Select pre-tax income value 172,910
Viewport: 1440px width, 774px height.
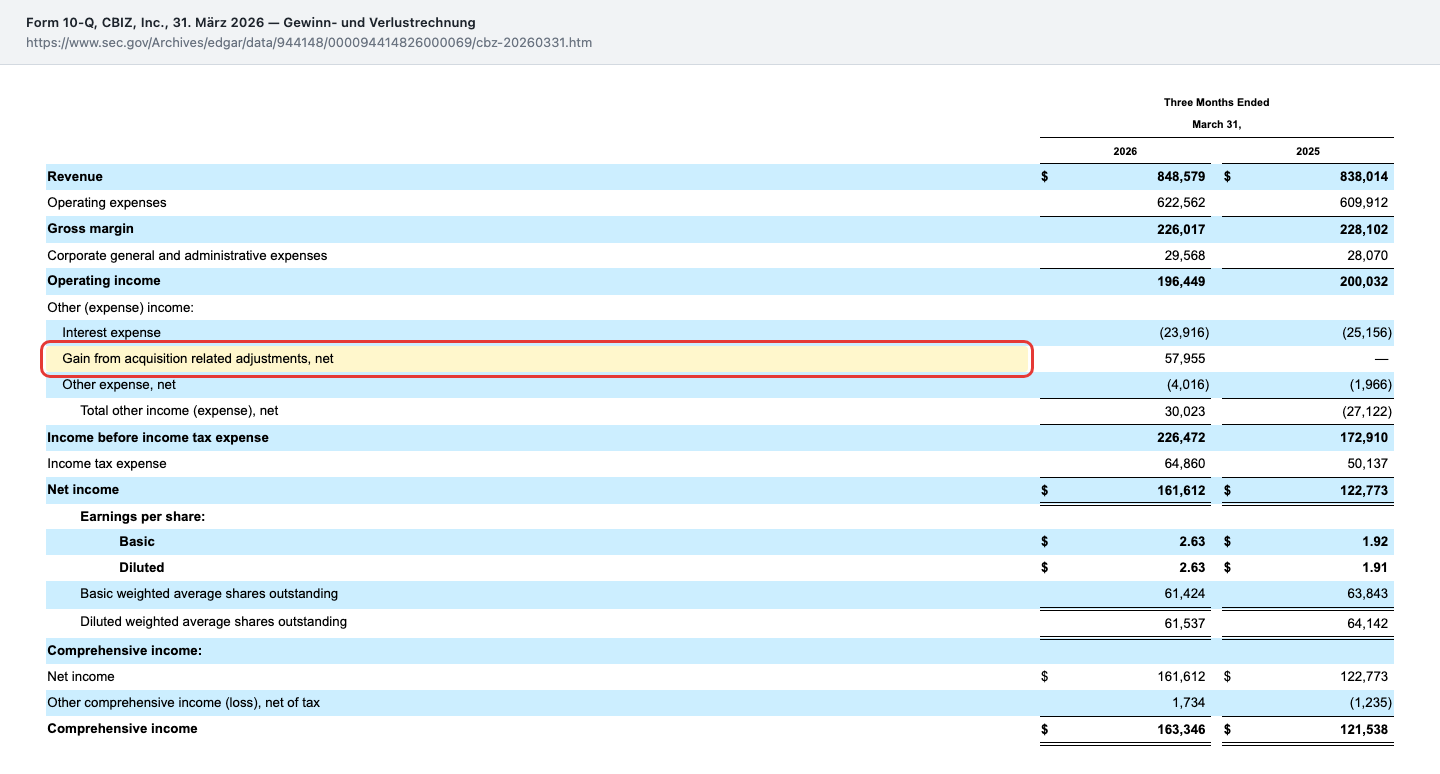(1363, 438)
